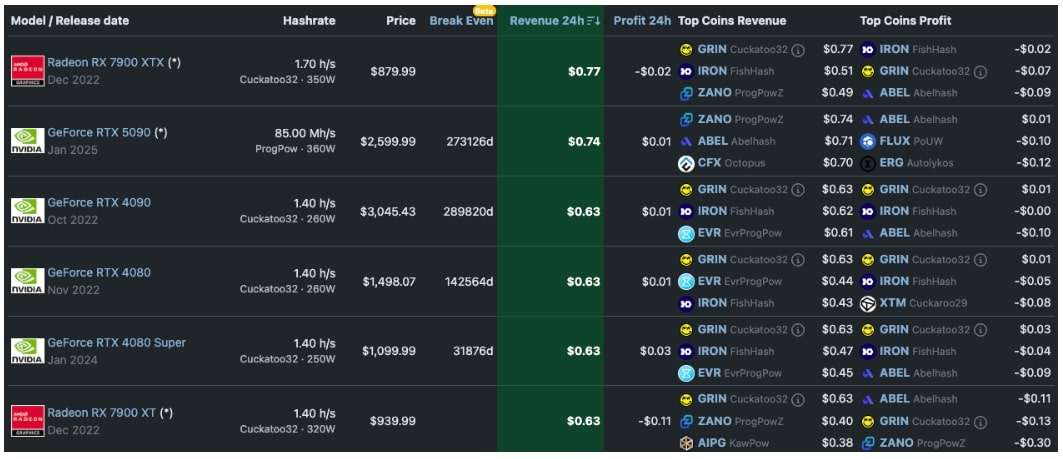Click the 85.00 Mh/s hashrate value
Viewport: 1063px width, 459px height.
point(305,133)
